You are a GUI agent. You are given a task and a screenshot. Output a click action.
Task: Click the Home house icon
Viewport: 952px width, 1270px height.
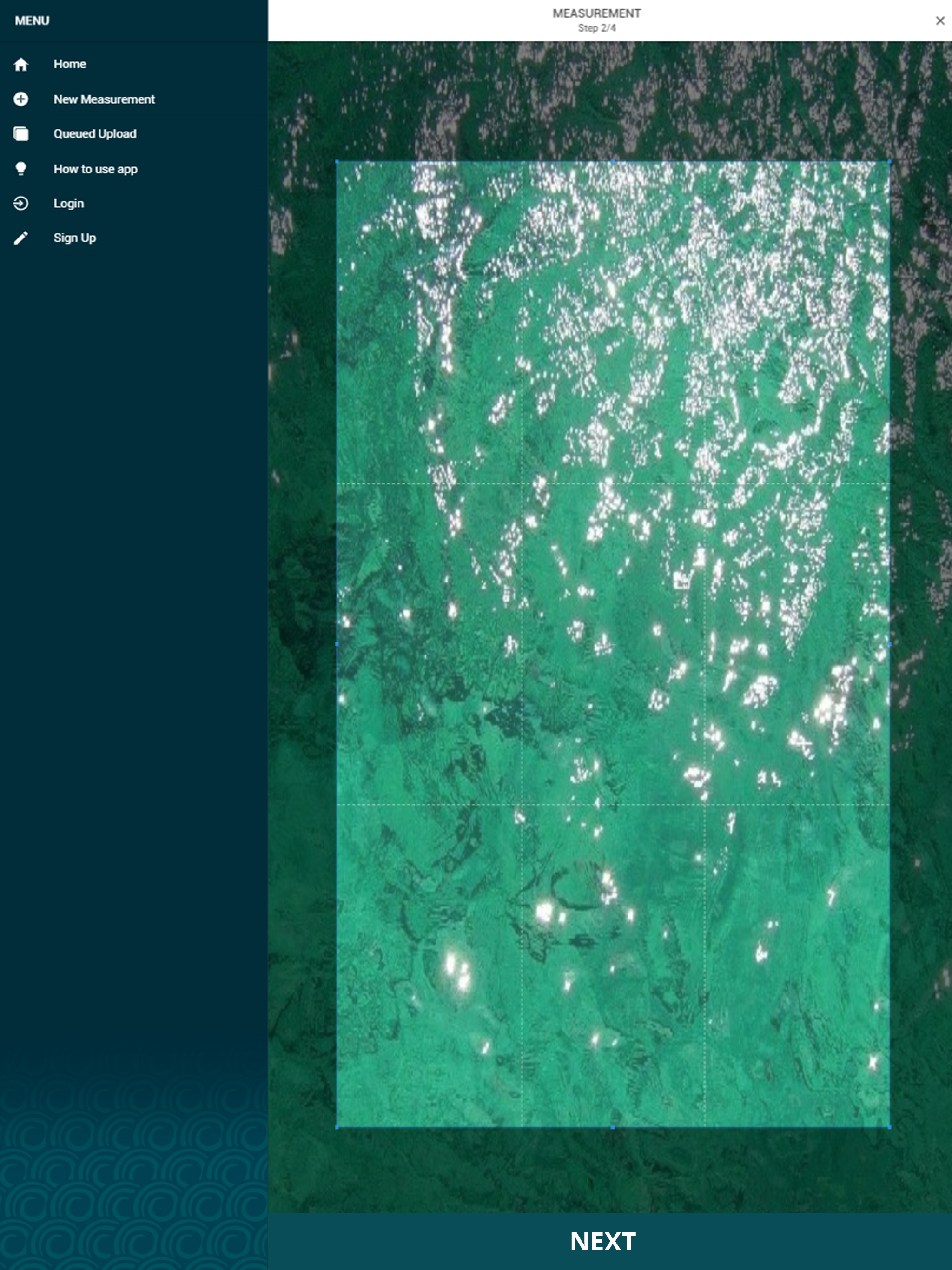[x=20, y=64]
